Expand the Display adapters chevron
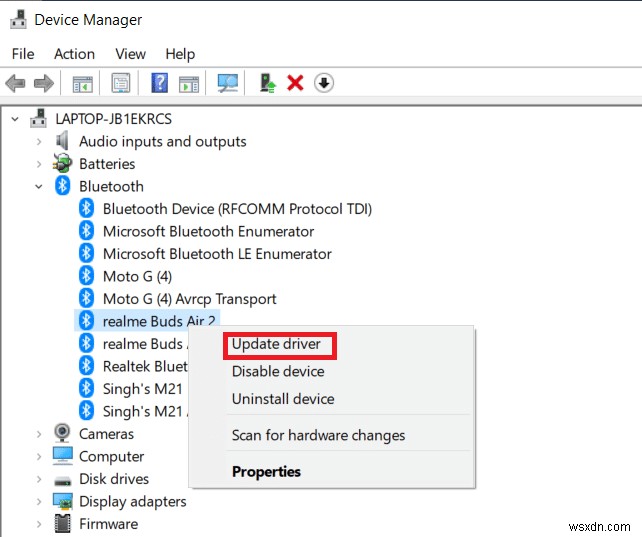 (x=39, y=501)
